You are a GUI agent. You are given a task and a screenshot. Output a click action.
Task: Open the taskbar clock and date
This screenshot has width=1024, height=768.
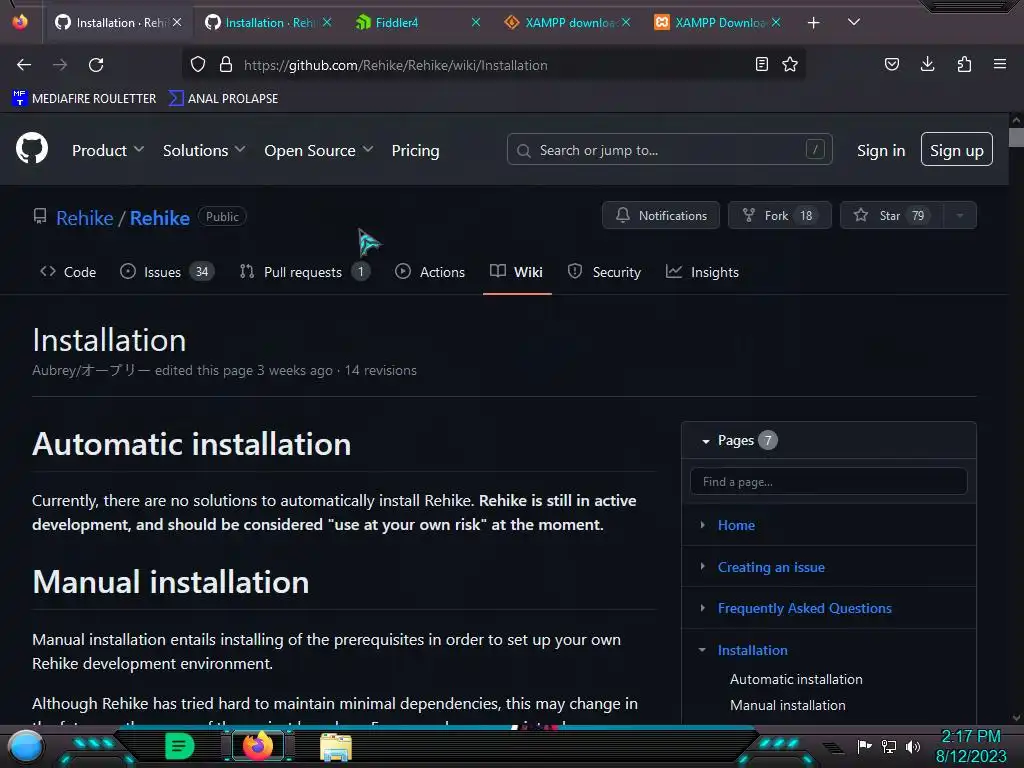[x=971, y=746]
